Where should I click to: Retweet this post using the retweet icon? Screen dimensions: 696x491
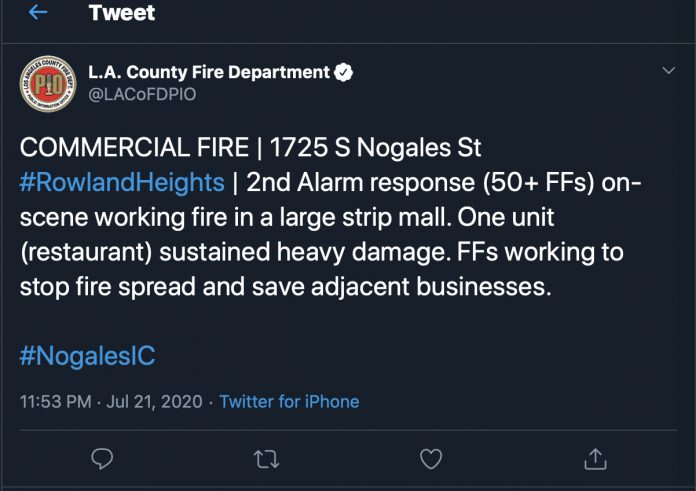coord(266,459)
